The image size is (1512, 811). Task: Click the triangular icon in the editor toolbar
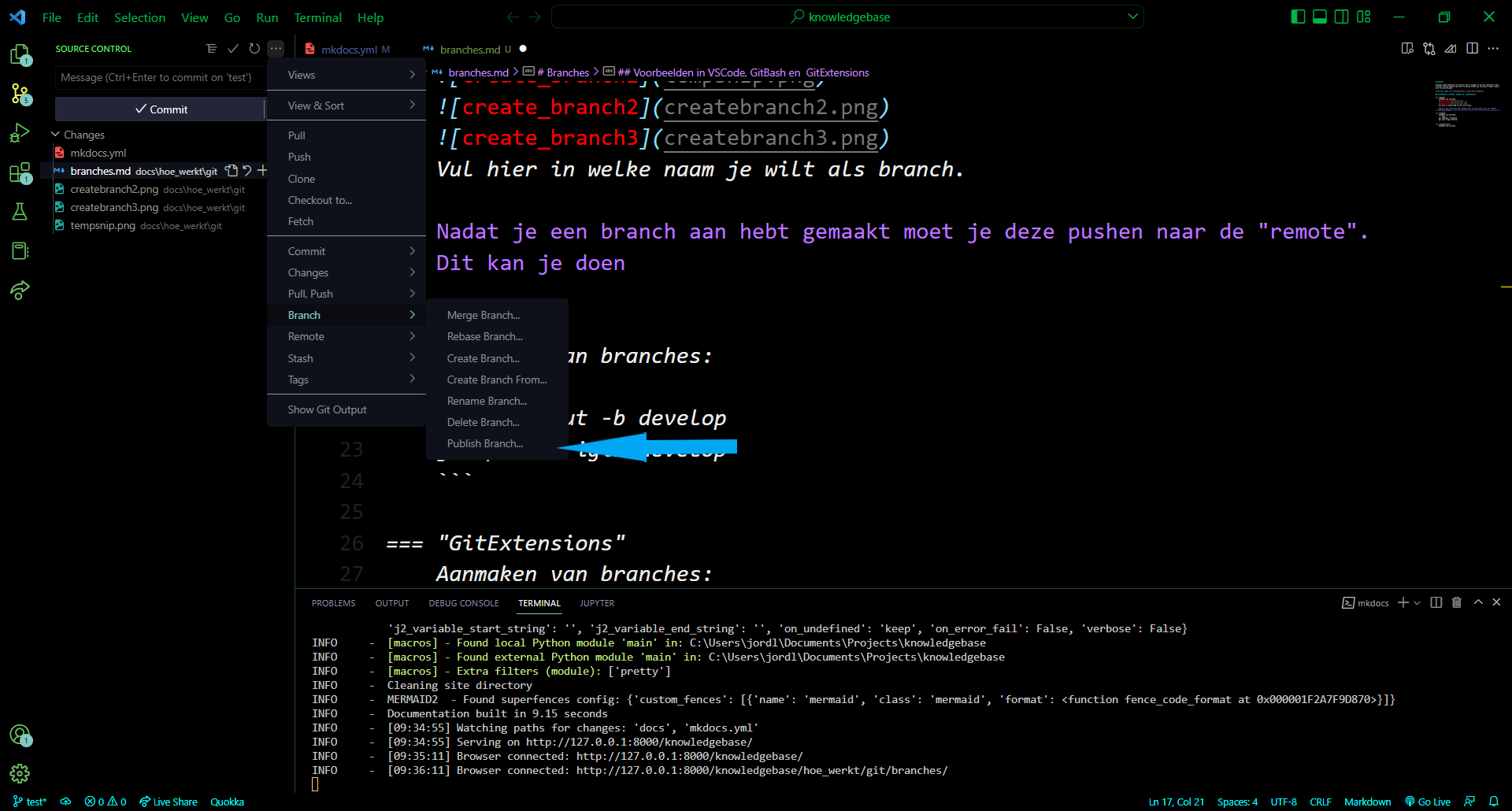coord(1451,49)
